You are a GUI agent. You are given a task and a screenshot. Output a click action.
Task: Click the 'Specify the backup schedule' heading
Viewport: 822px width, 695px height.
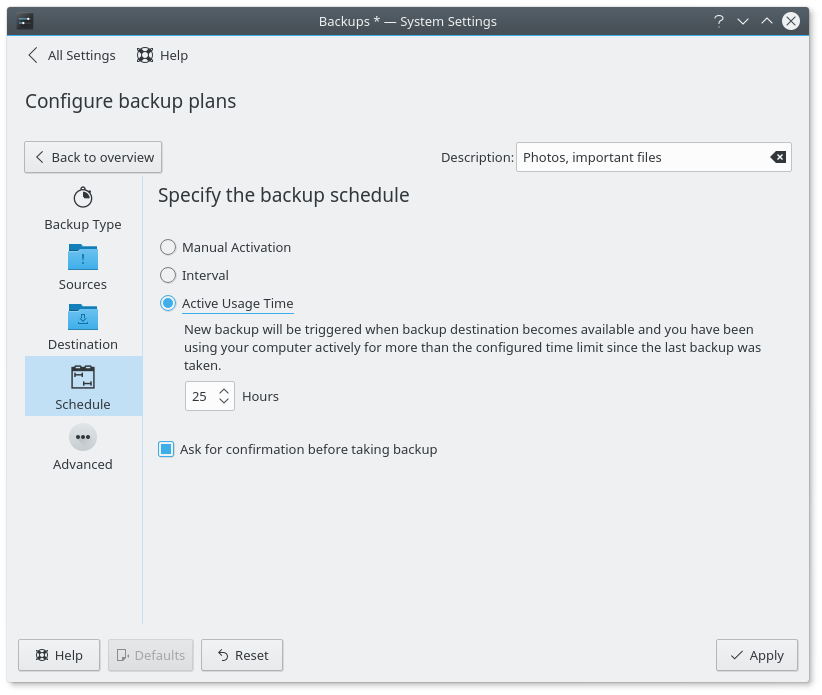[284, 196]
